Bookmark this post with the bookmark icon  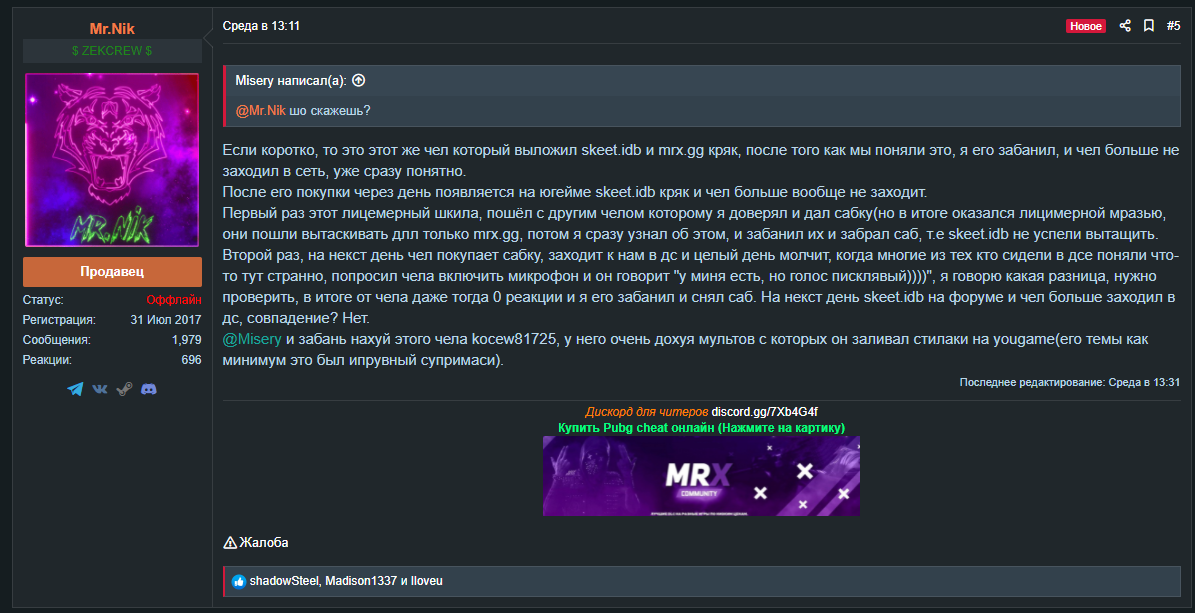(1149, 26)
